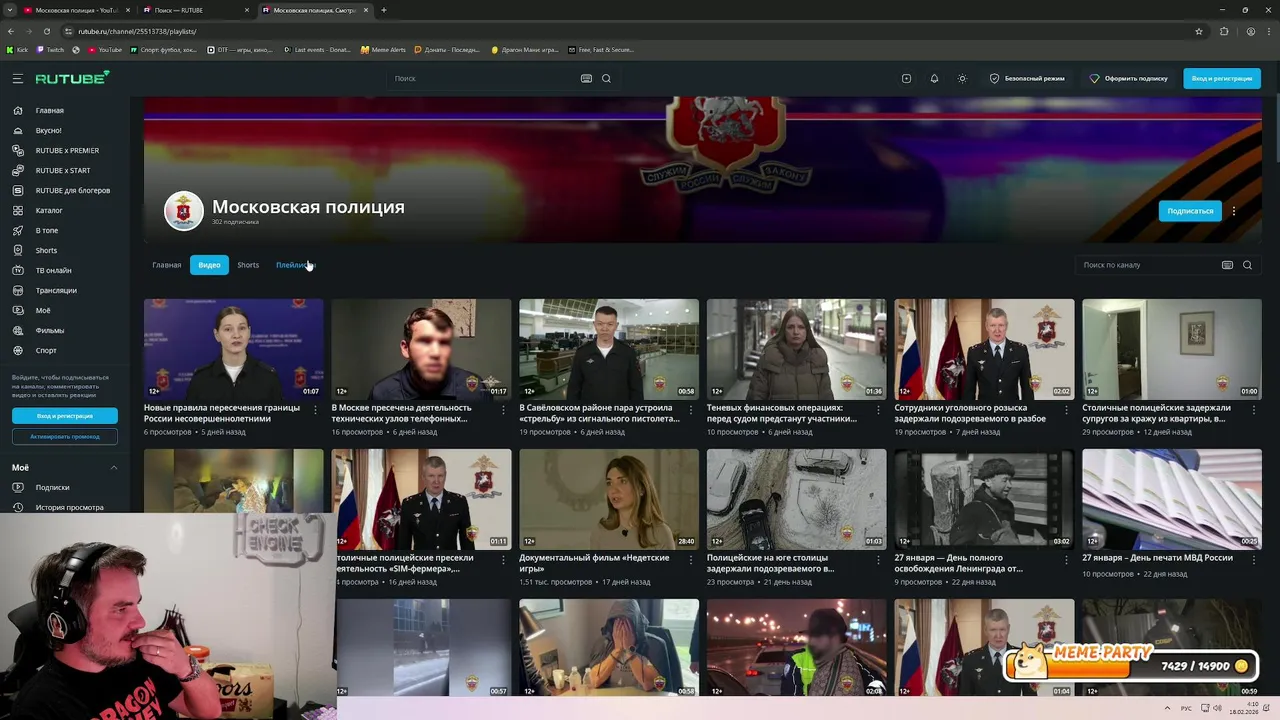This screenshot has width=1280, height=720.
Task: Open keyboard icon in channel search
Action: [x=1227, y=265]
